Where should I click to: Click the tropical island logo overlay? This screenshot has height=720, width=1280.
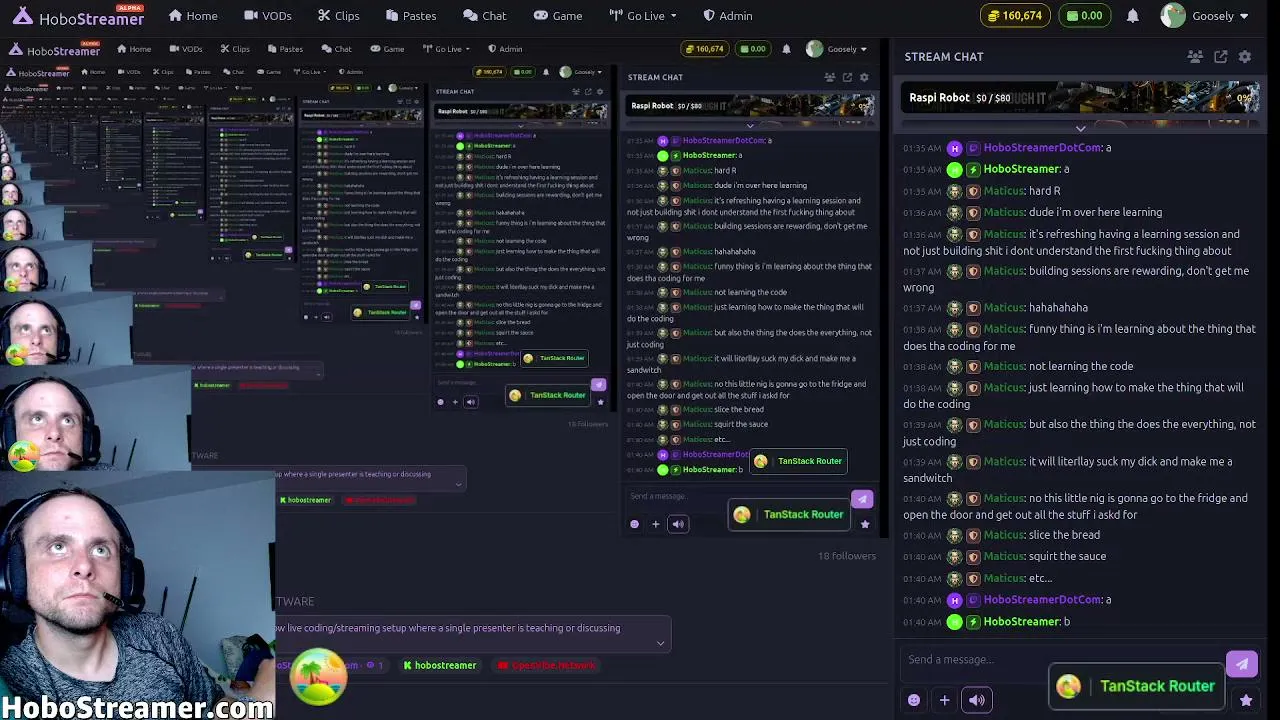coord(319,677)
